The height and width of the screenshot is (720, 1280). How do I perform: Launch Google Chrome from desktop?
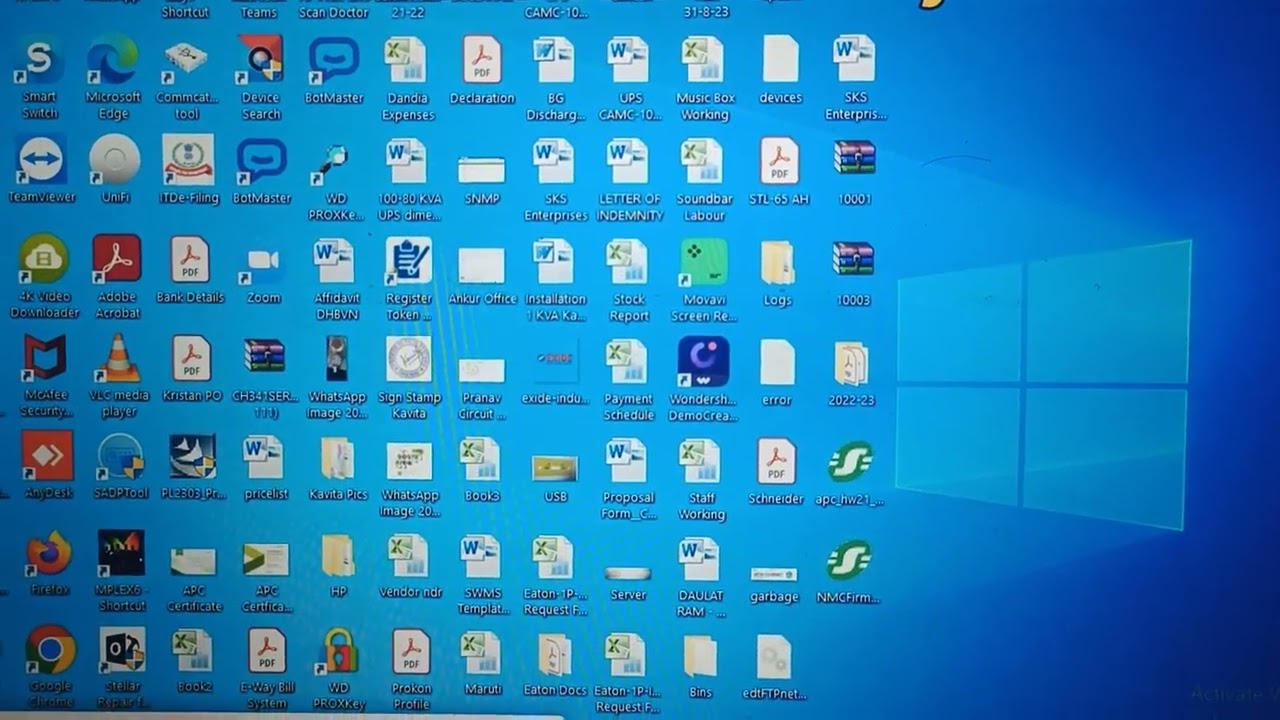coord(51,650)
